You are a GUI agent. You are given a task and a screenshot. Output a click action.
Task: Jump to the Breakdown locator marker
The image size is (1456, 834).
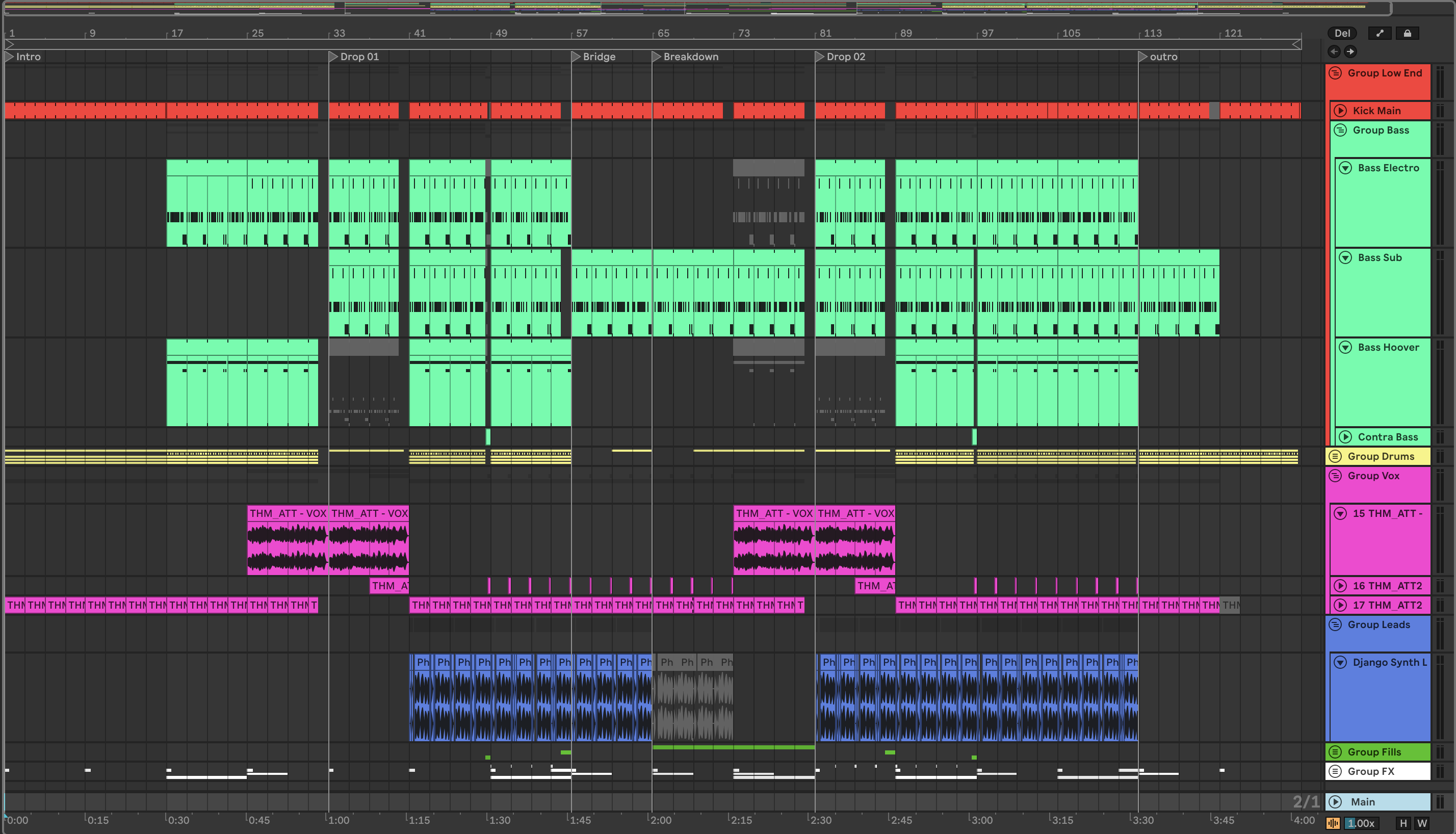tap(657, 57)
